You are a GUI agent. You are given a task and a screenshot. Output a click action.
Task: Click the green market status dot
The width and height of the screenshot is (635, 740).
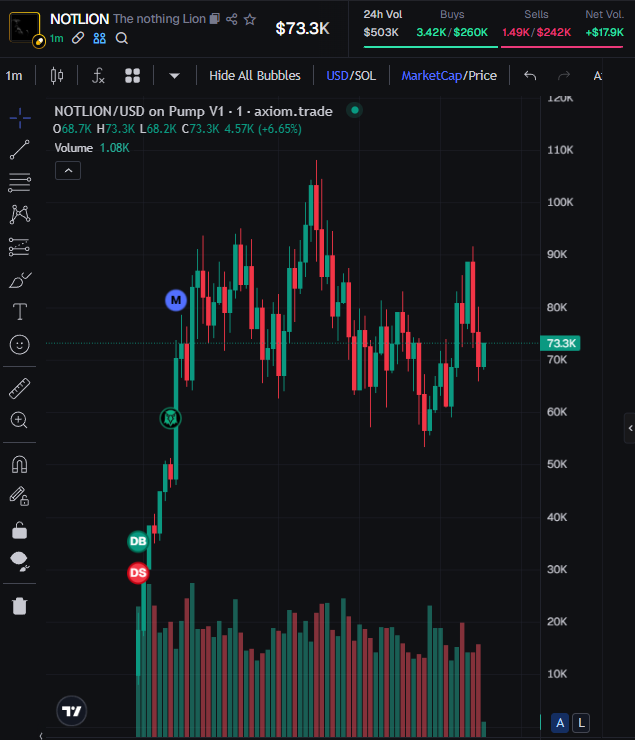354,110
